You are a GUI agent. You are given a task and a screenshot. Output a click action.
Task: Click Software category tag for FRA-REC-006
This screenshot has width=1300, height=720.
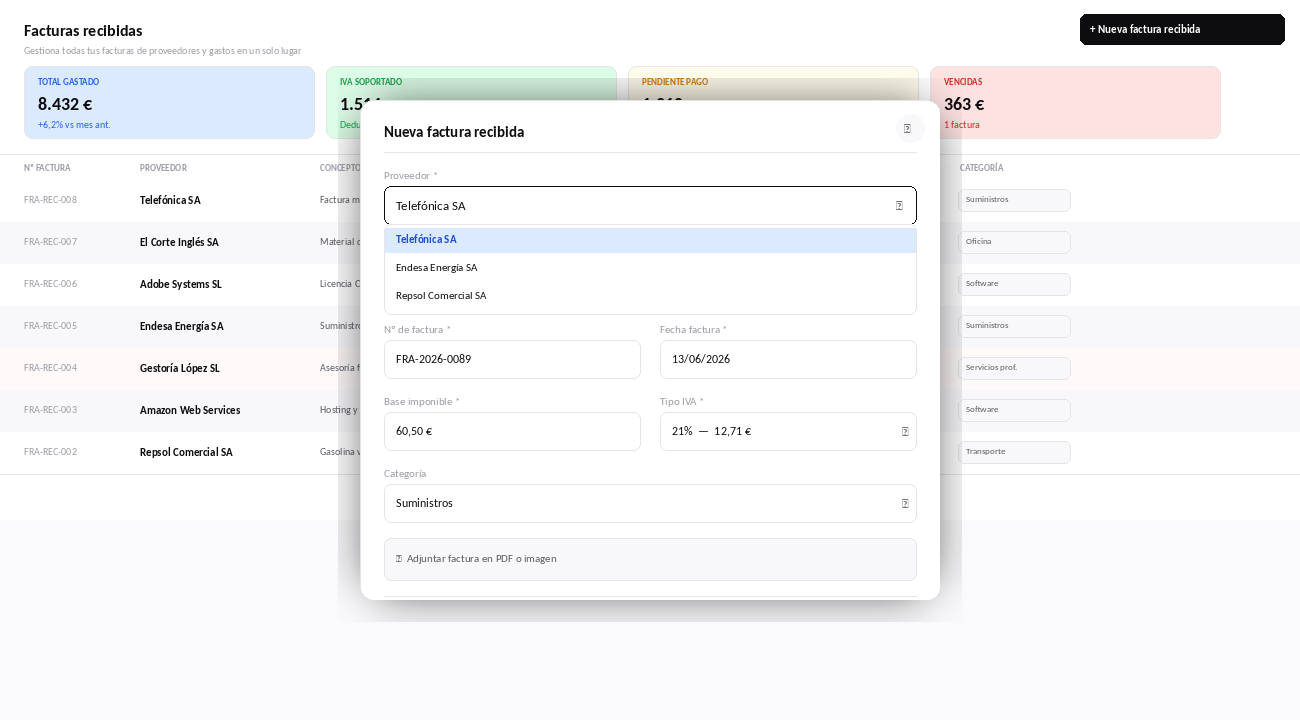(x=1014, y=284)
